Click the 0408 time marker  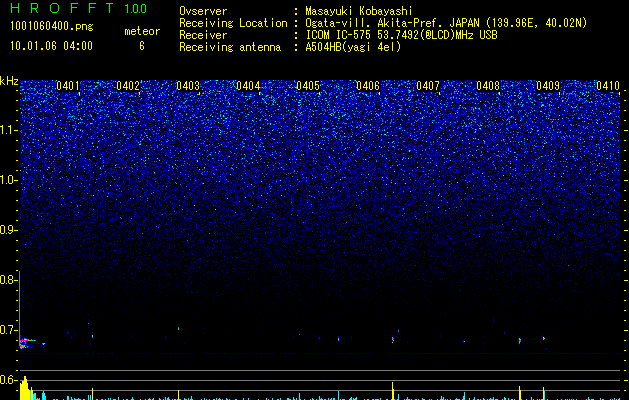coord(488,86)
